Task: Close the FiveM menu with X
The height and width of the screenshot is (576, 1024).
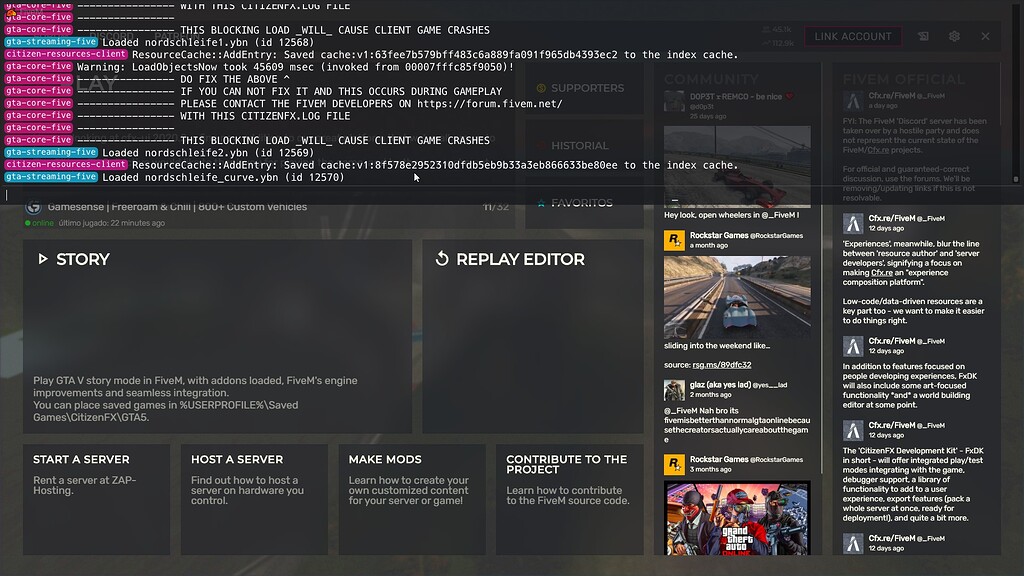Action: click(985, 37)
